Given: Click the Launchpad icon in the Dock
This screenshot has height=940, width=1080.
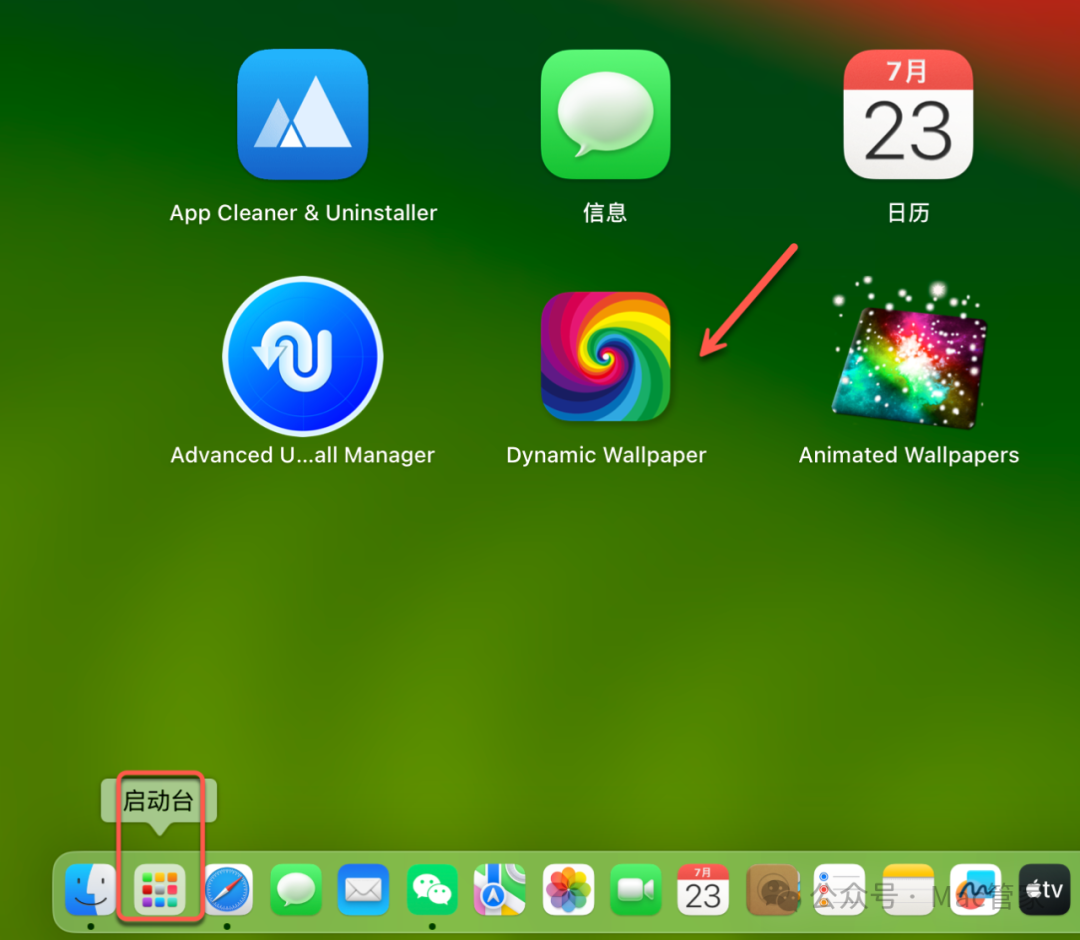Looking at the screenshot, I should coord(159,889).
